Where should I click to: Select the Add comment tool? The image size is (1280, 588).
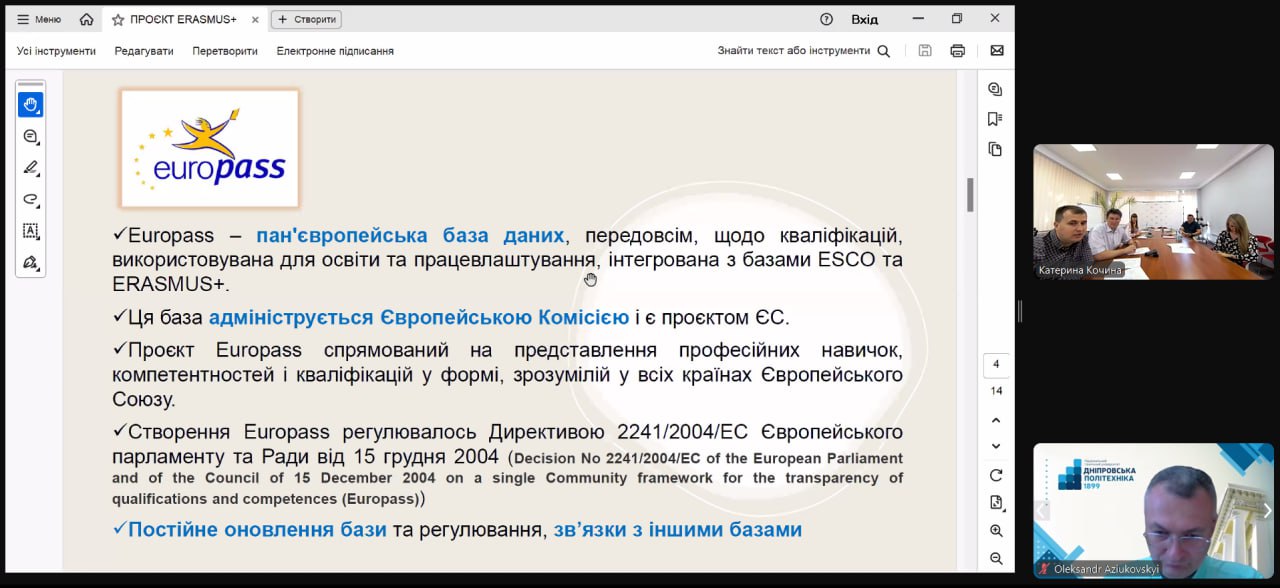point(30,136)
